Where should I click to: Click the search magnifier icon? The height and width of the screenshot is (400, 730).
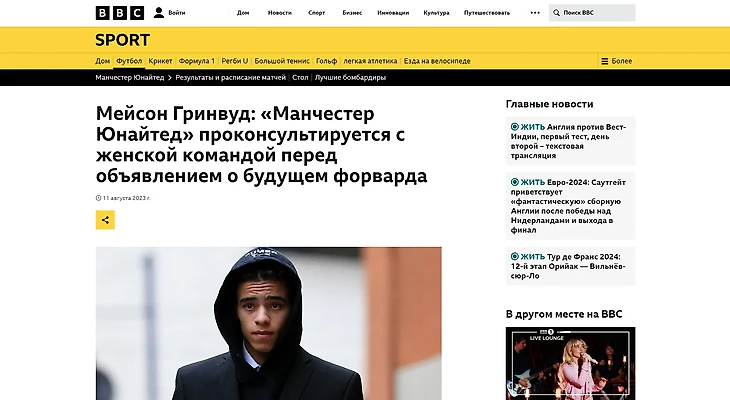click(x=556, y=13)
